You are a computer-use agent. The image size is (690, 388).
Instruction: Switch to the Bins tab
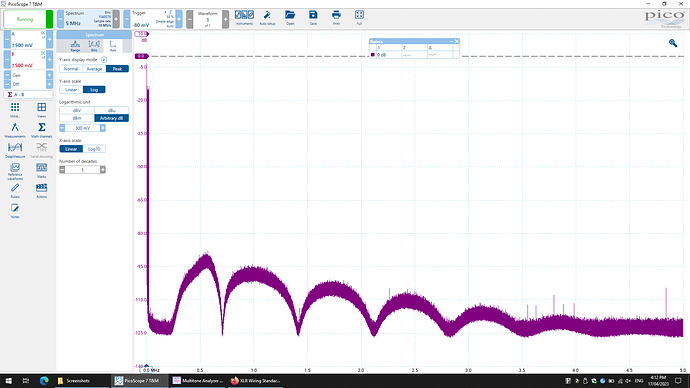(x=94, y=46)
